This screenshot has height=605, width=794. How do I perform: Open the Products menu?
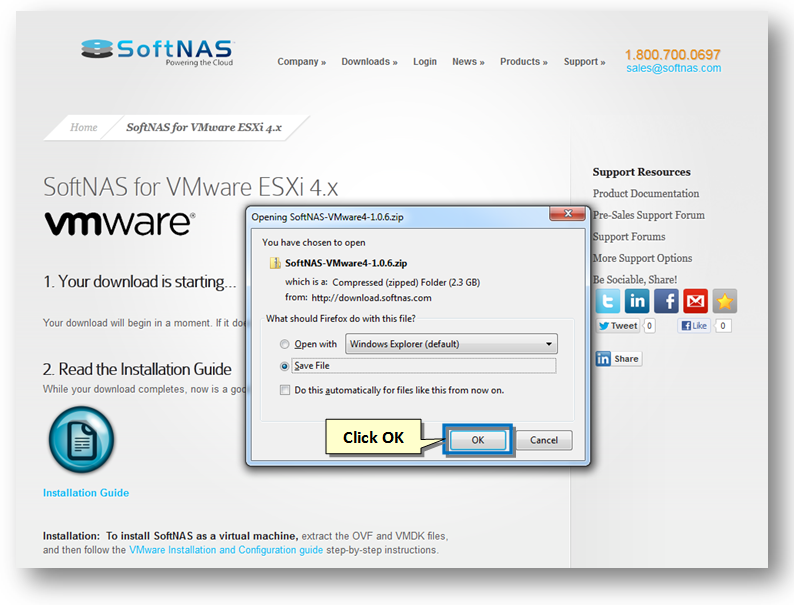tap(524, 62)
